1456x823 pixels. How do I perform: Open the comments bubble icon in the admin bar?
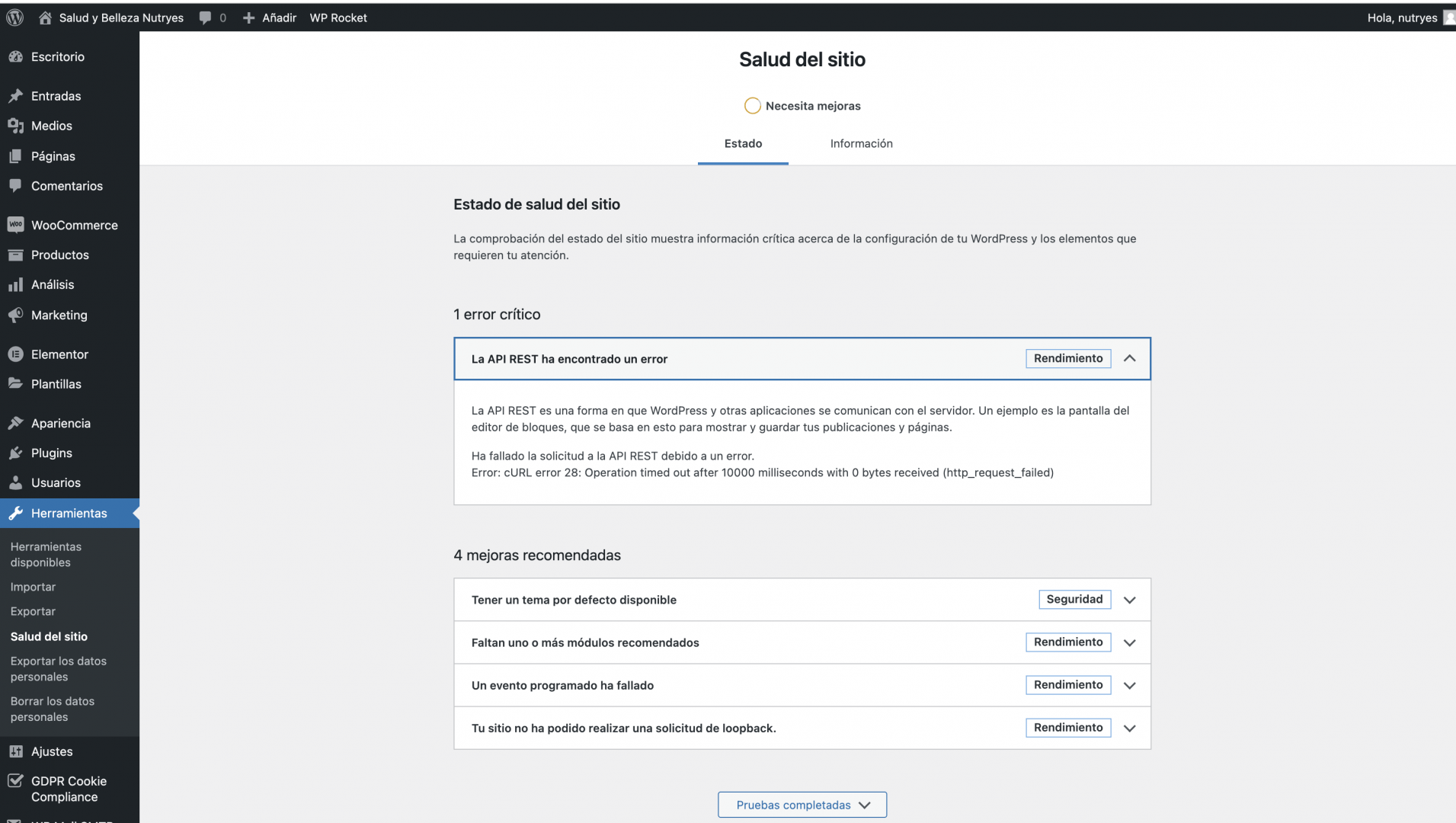pos(205,18)
